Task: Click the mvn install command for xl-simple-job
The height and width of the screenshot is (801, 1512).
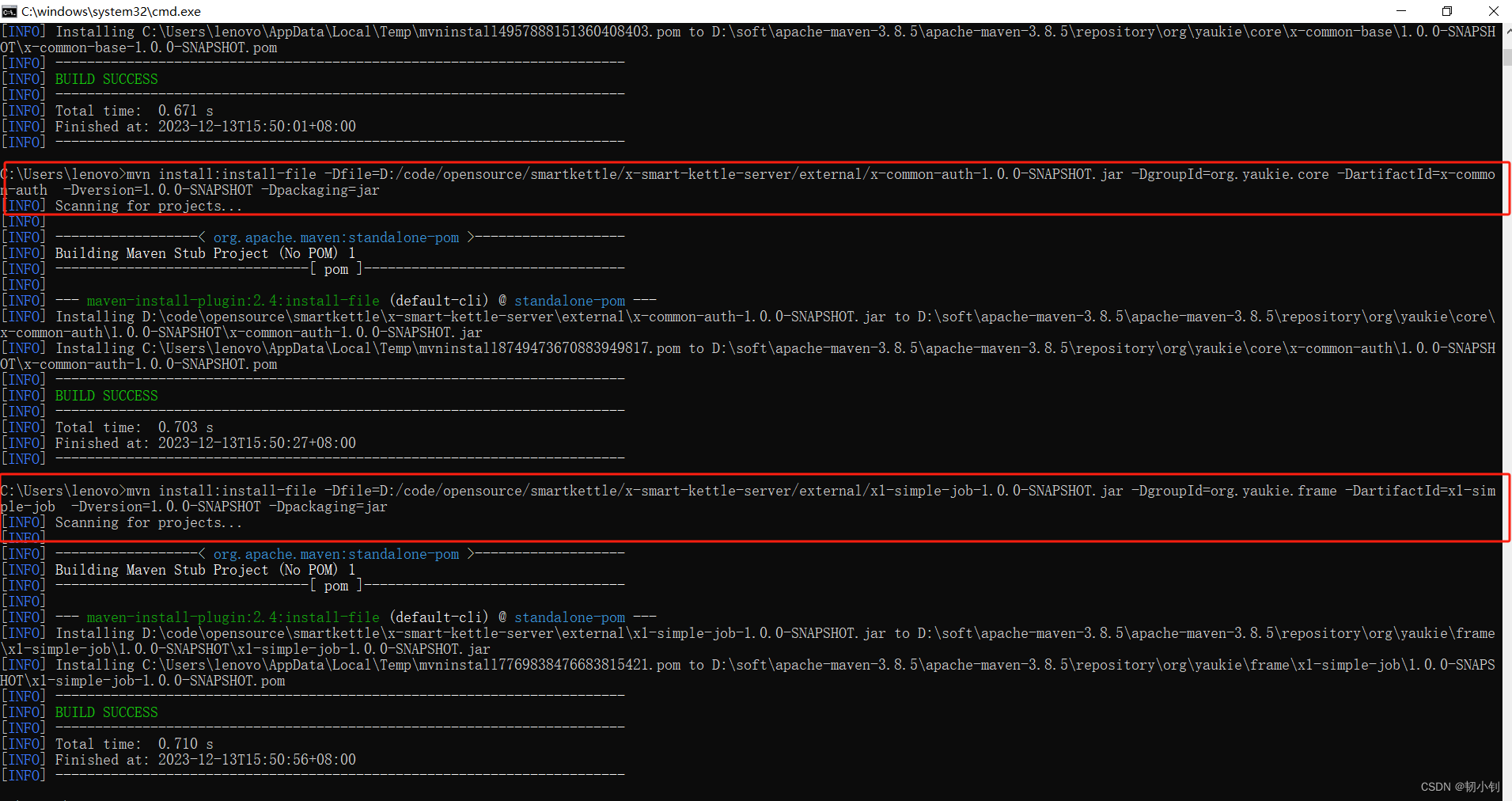Action: pyautogui.click(x=748, y=499)
